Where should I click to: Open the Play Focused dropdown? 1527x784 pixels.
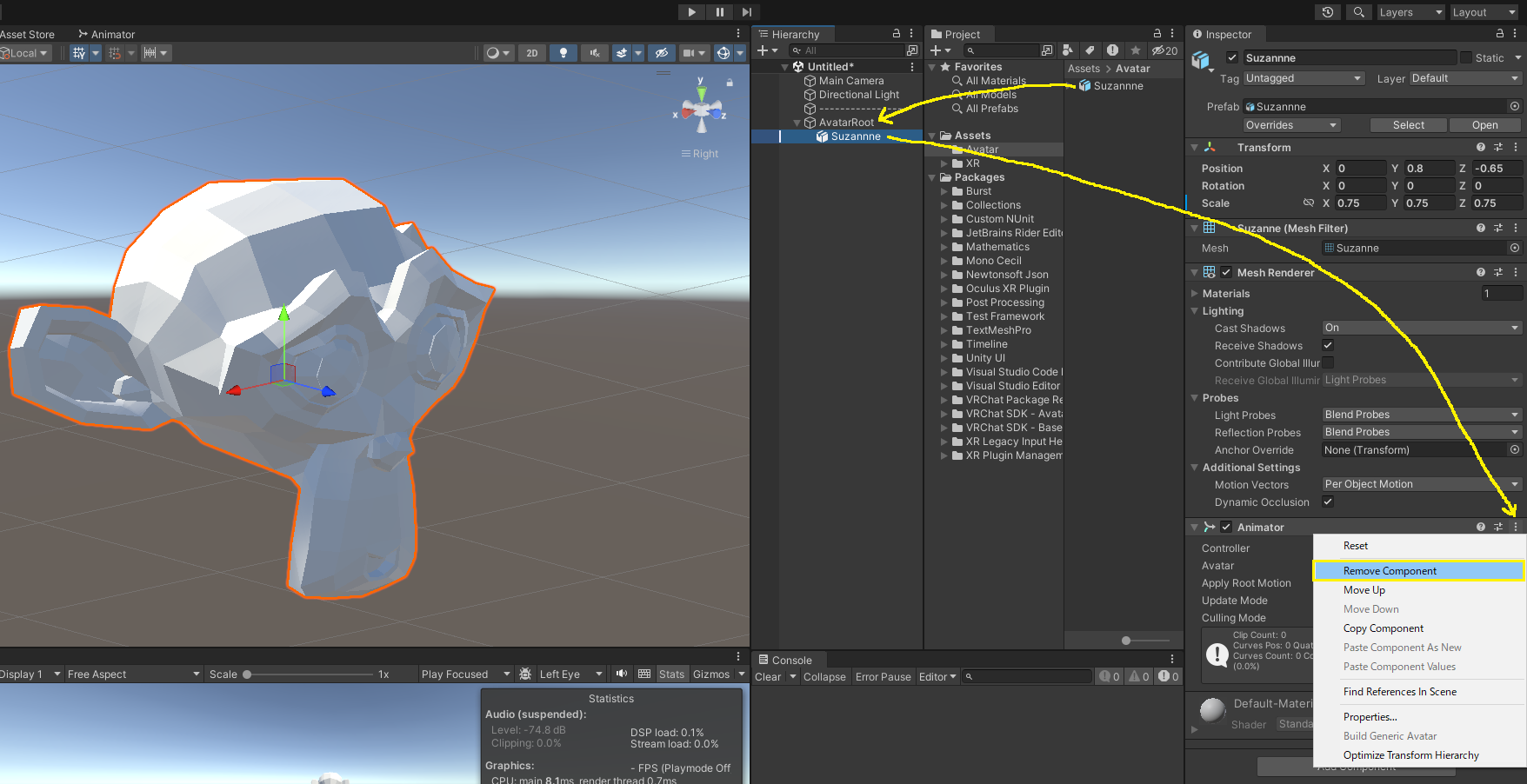[x=465, y=674]
